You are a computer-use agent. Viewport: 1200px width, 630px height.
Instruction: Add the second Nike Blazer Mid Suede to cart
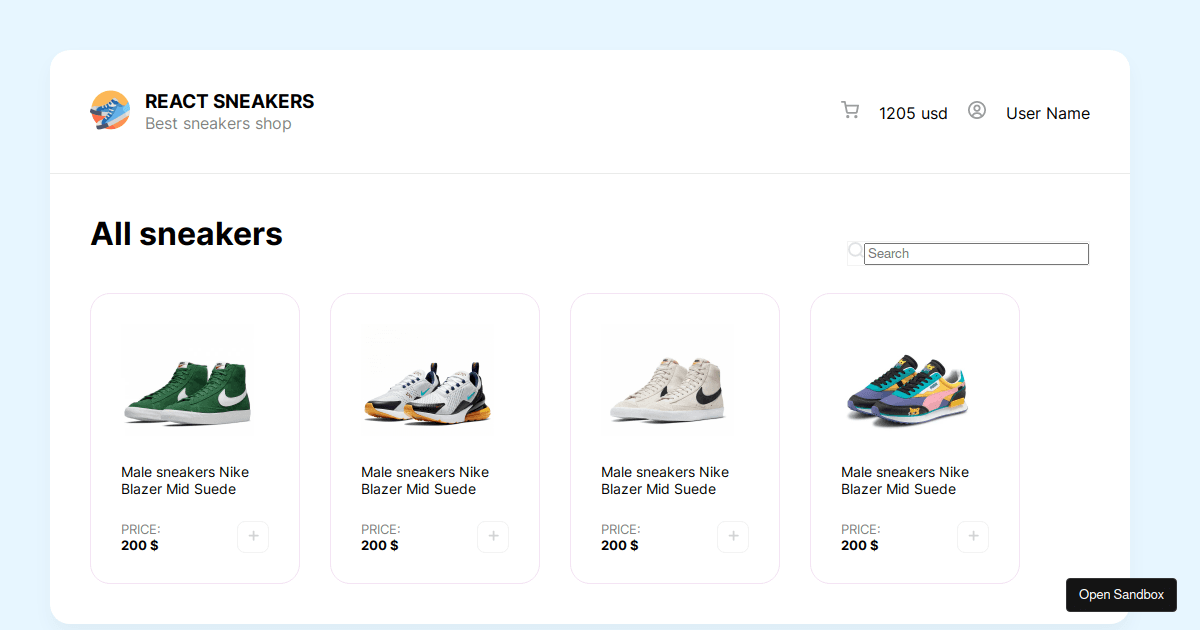coord(493,537)
